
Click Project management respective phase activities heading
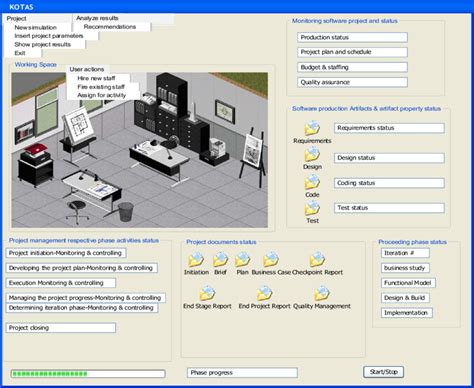pos(84,240)
